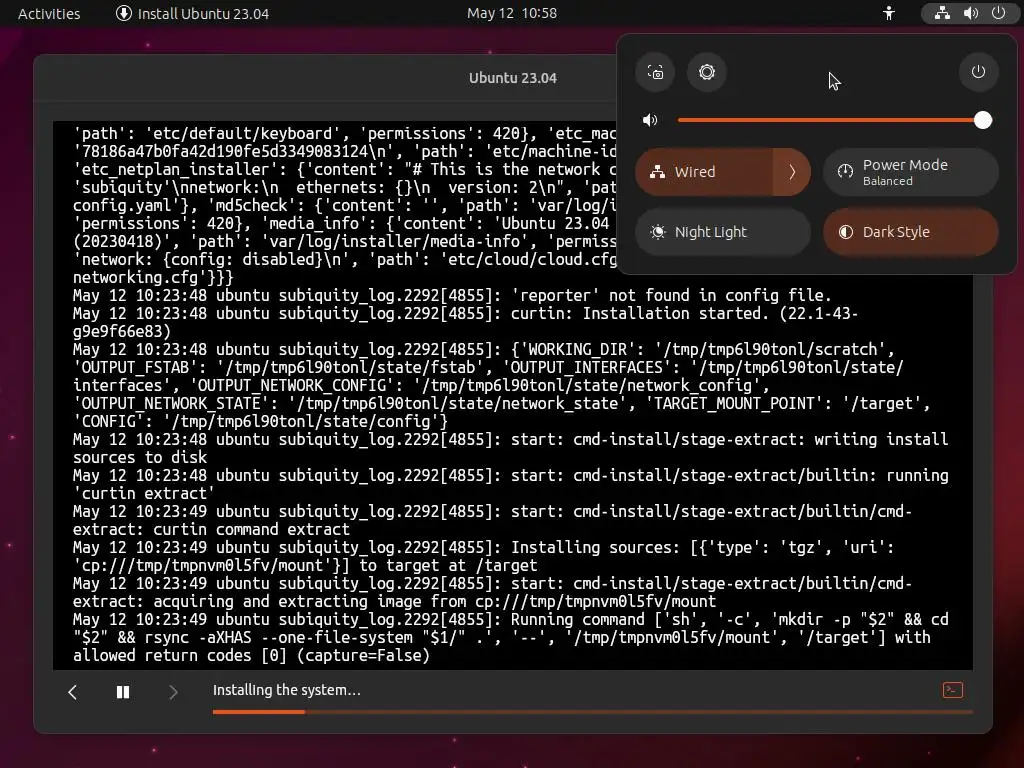Click log line 'curtin: Installation started.'
The height and width of the screenshot is (768, 1024).
(x=639, y=313)
